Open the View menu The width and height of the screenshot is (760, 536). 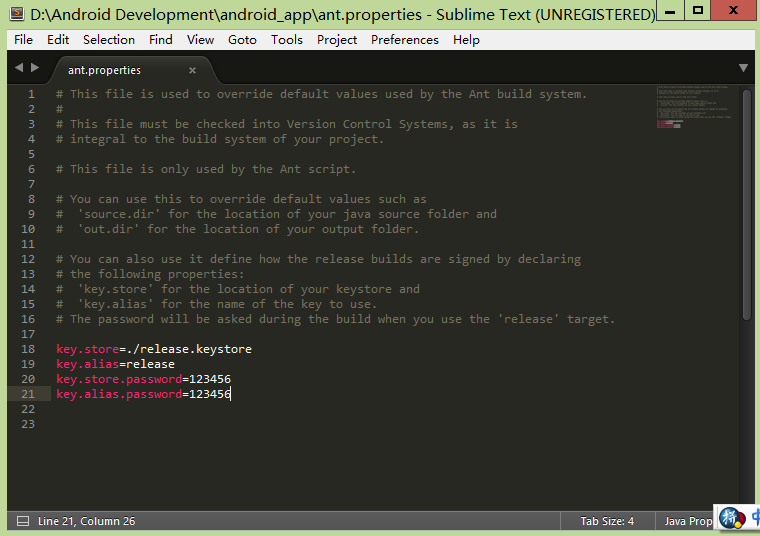[x=200, y=40]
